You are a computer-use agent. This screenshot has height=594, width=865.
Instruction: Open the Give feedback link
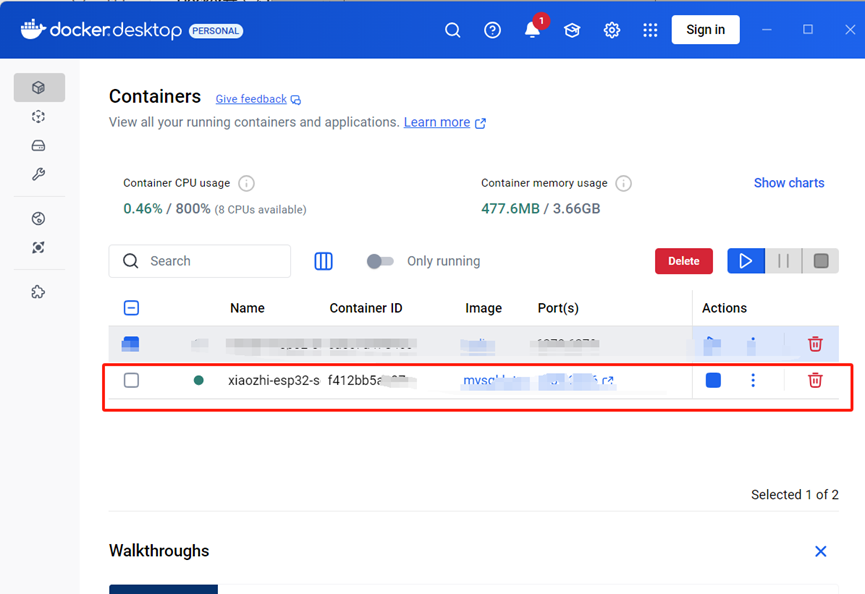pos(251,99)
